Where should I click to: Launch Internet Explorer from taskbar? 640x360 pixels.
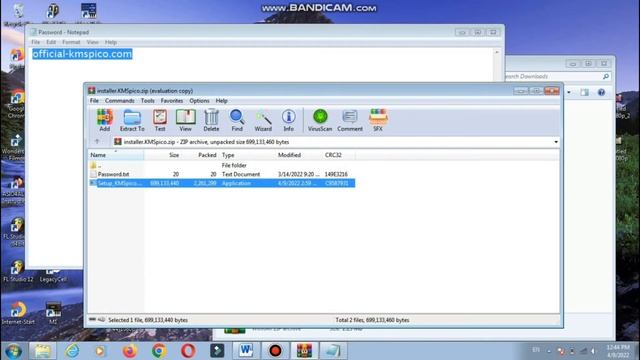click(72, 351)
